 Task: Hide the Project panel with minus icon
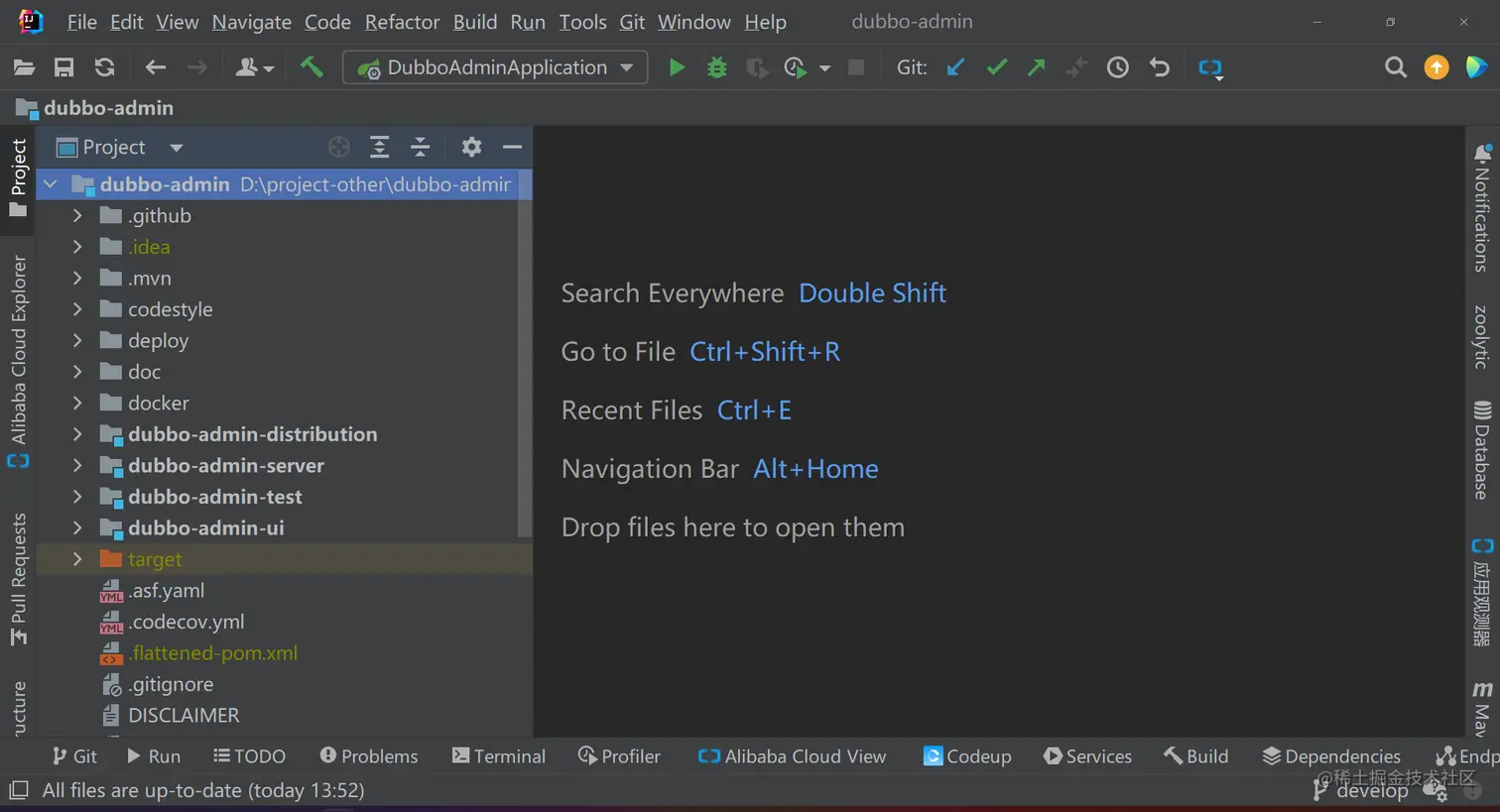pos(512,147)
